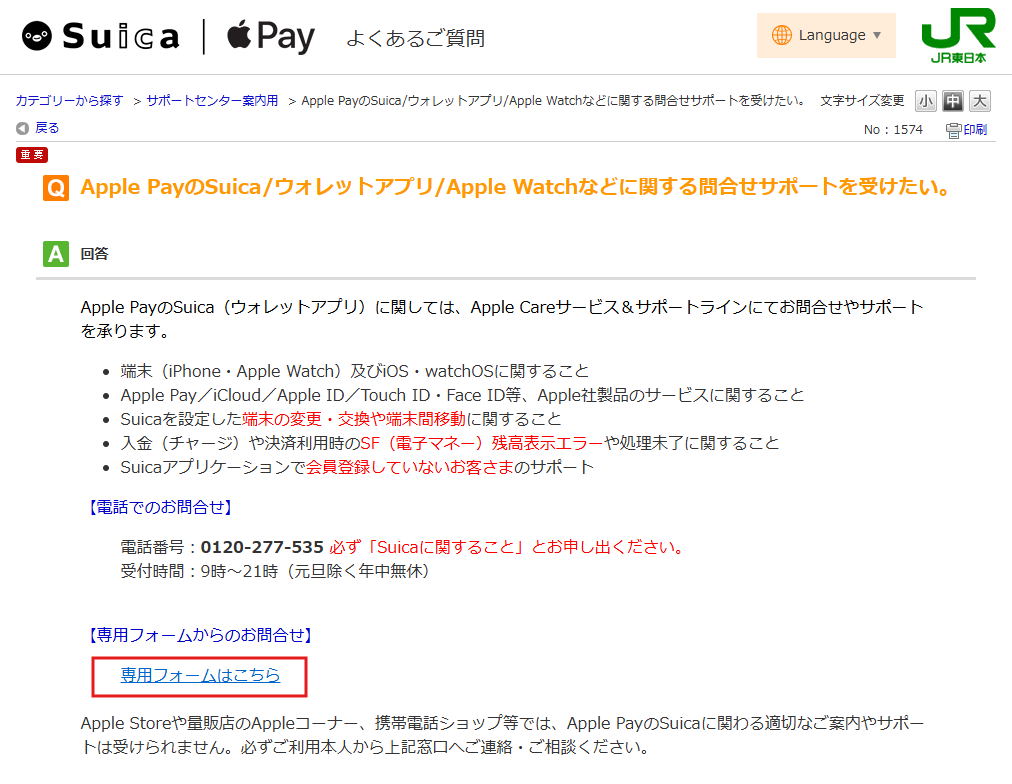Open the JR East logo link
1012x784 pixels.
[x=958, y=35]
